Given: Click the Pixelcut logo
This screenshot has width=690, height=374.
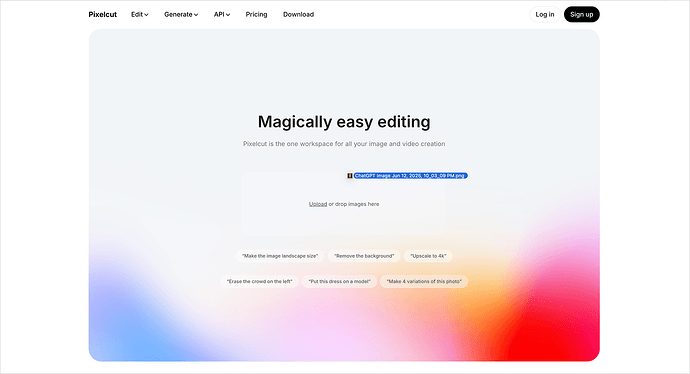Looking at the screenshot, I should pos(103,15).
